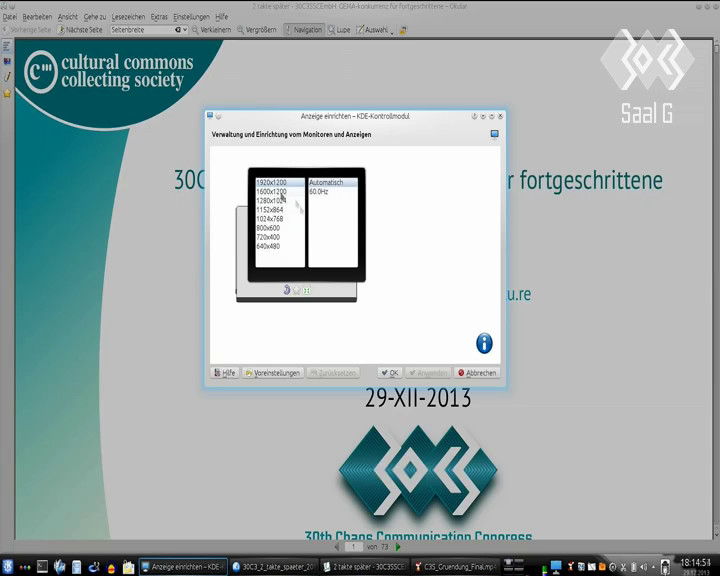Open the device notifier tray icon
This screenshot has height=576, width=720.
click(x=664, y=566)
